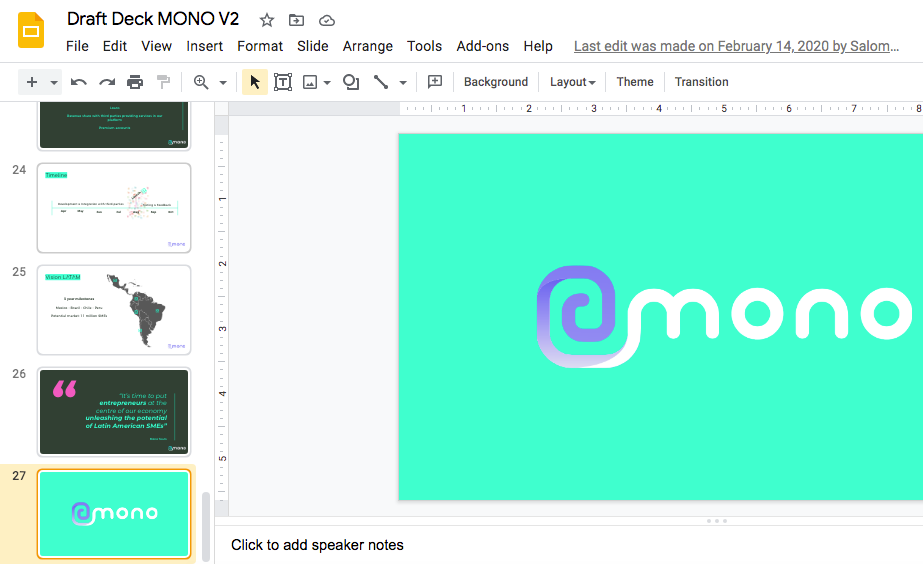Star the Draft Deck MONO V2 document
923x564 pixels.
[267, 21]
